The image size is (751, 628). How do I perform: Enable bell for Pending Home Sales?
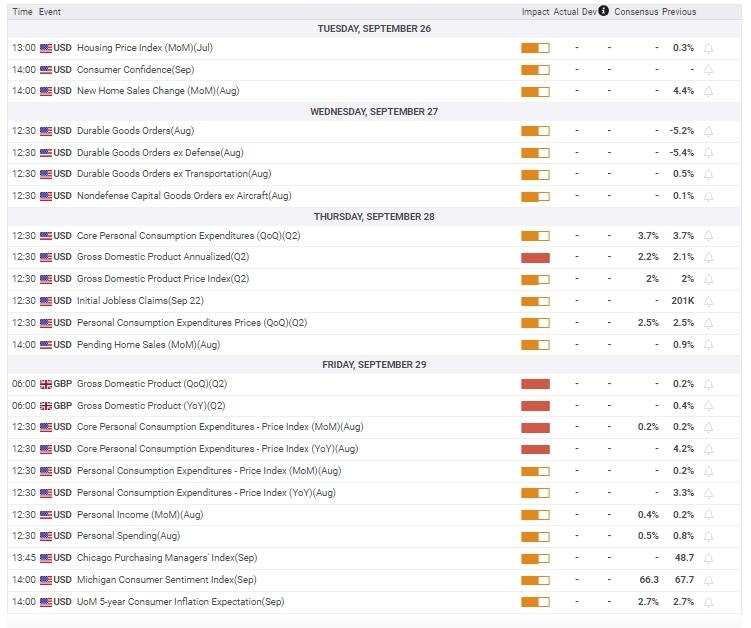(x=708, y=345)
